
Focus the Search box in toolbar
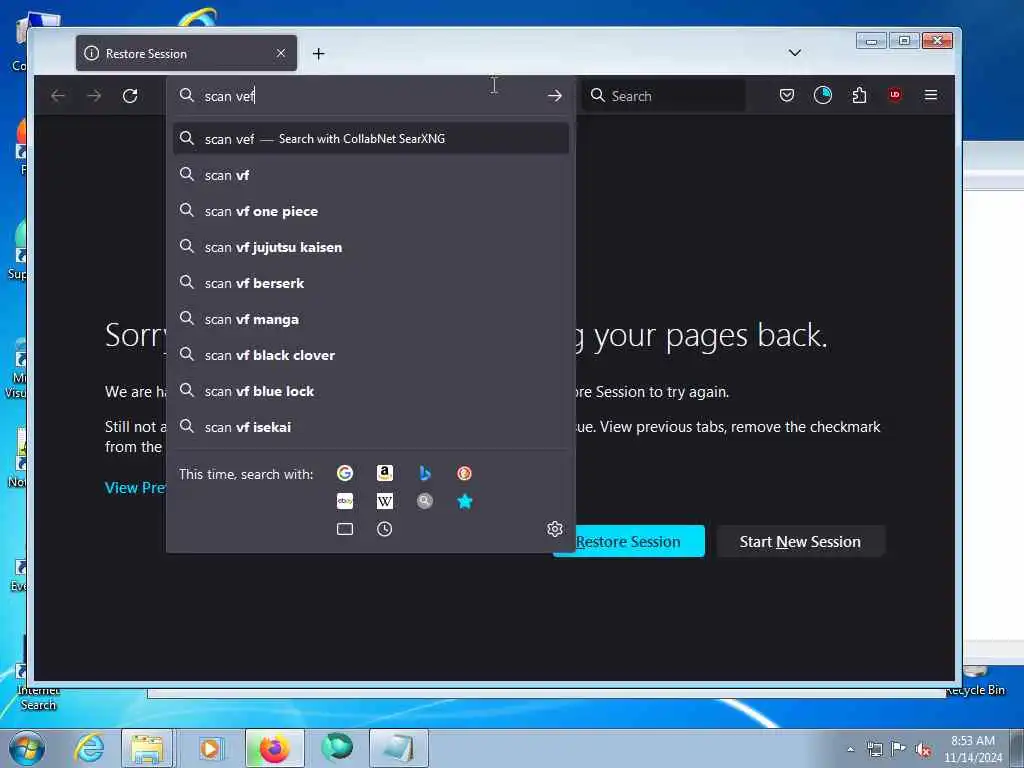pyautogui.click(x=664, y=96)
